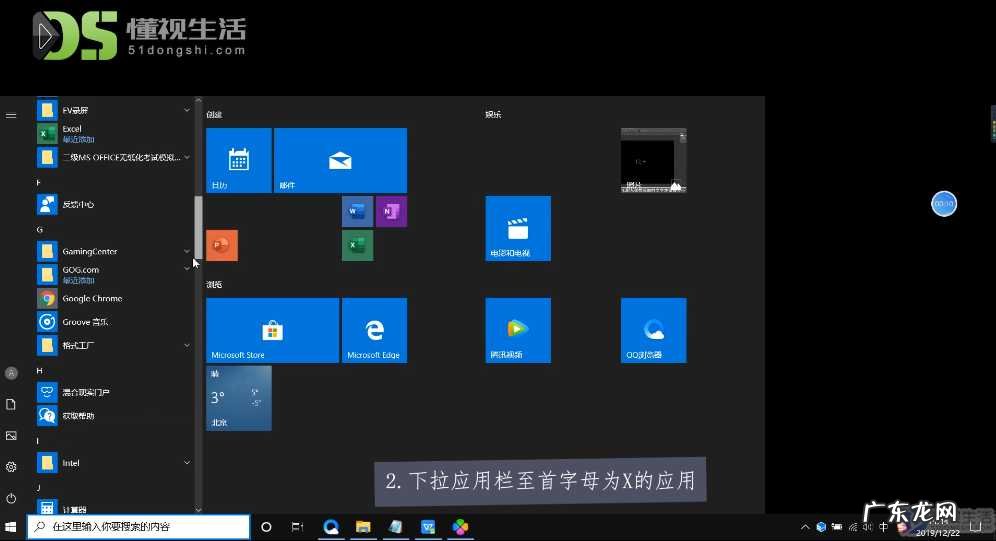Open 混合现实门户 (Mixed Reality Portal) app
The height and width of the screenshot is (541, 996).
(x=112, y=392)
